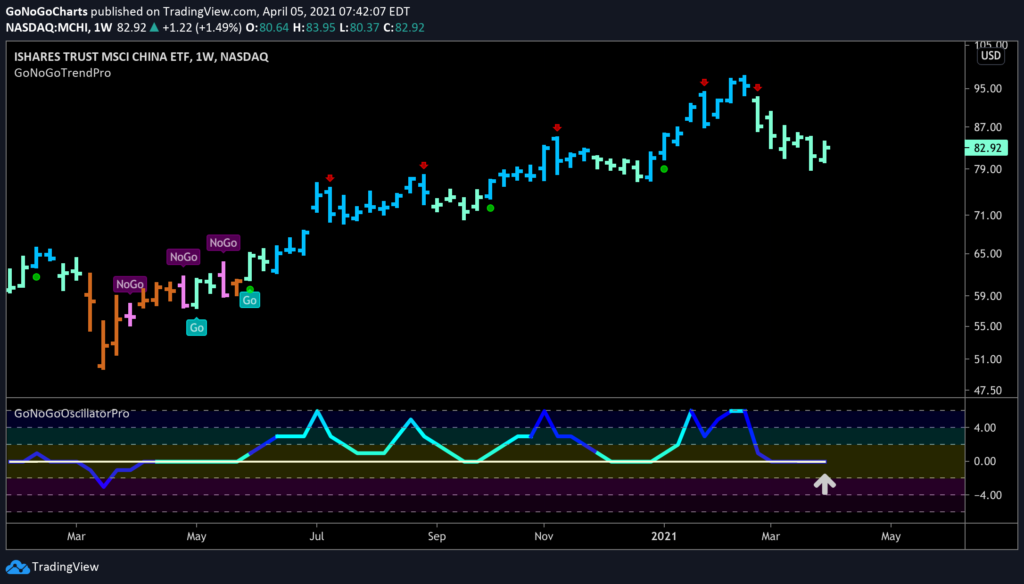Click the L:80.37 low value
The image size is (1024, 584).
pyautogui.click(x=359, y=27)
